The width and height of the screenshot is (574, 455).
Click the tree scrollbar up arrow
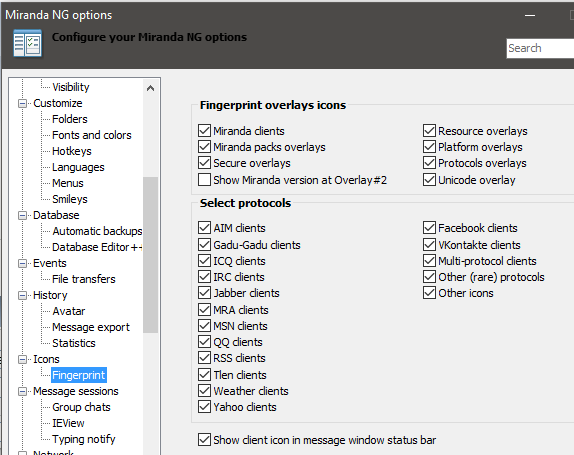pos(150,88)
